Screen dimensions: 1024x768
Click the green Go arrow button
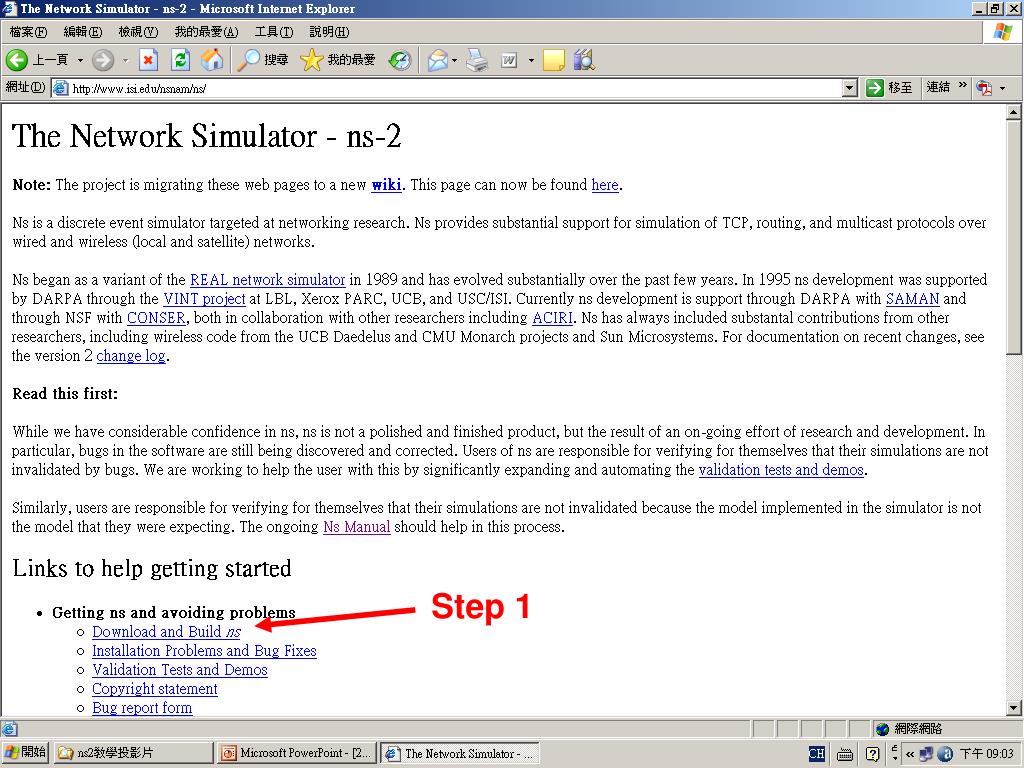(874, 88)
